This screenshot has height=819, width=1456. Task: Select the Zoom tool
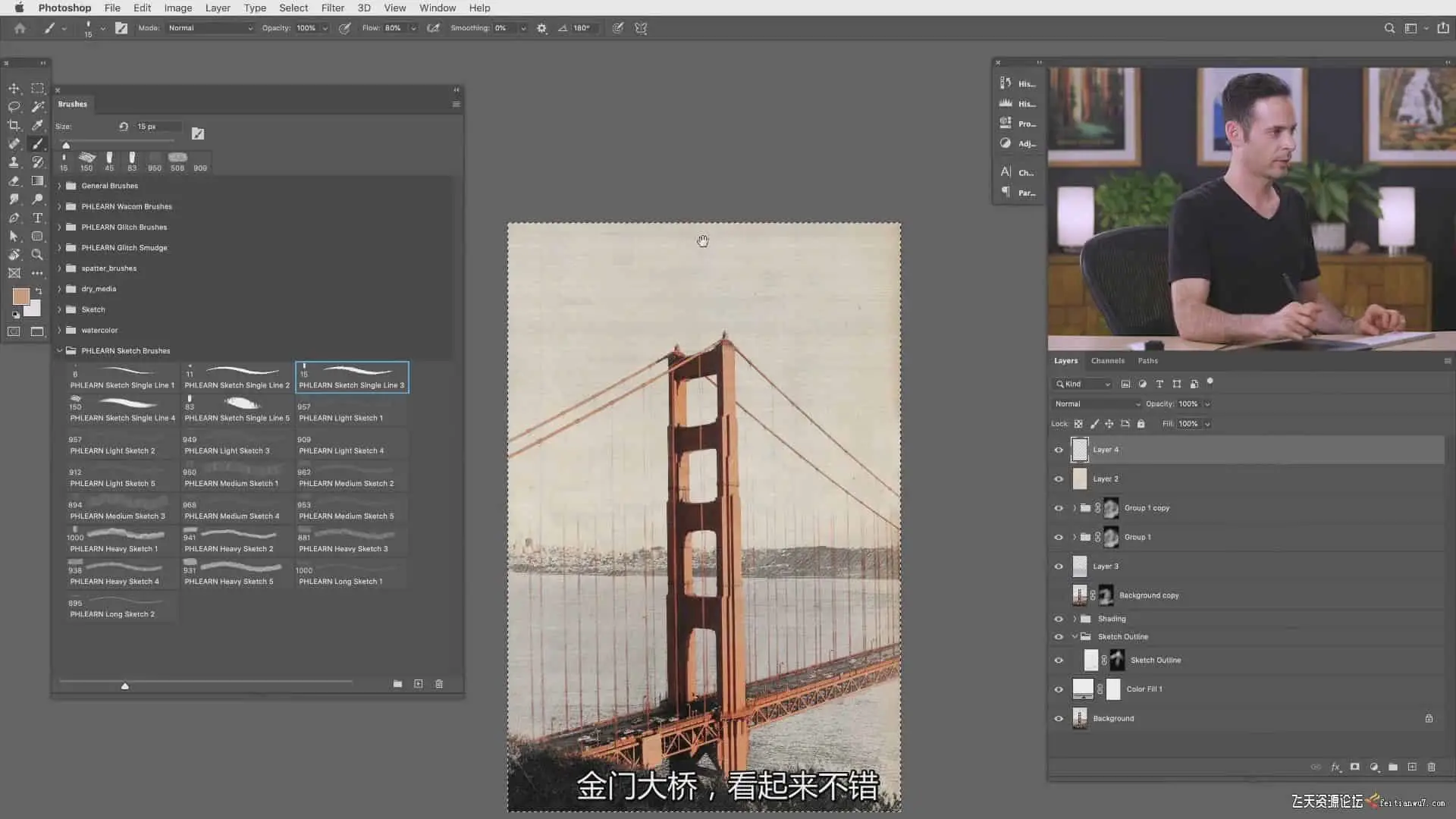(x=37, y=255)
